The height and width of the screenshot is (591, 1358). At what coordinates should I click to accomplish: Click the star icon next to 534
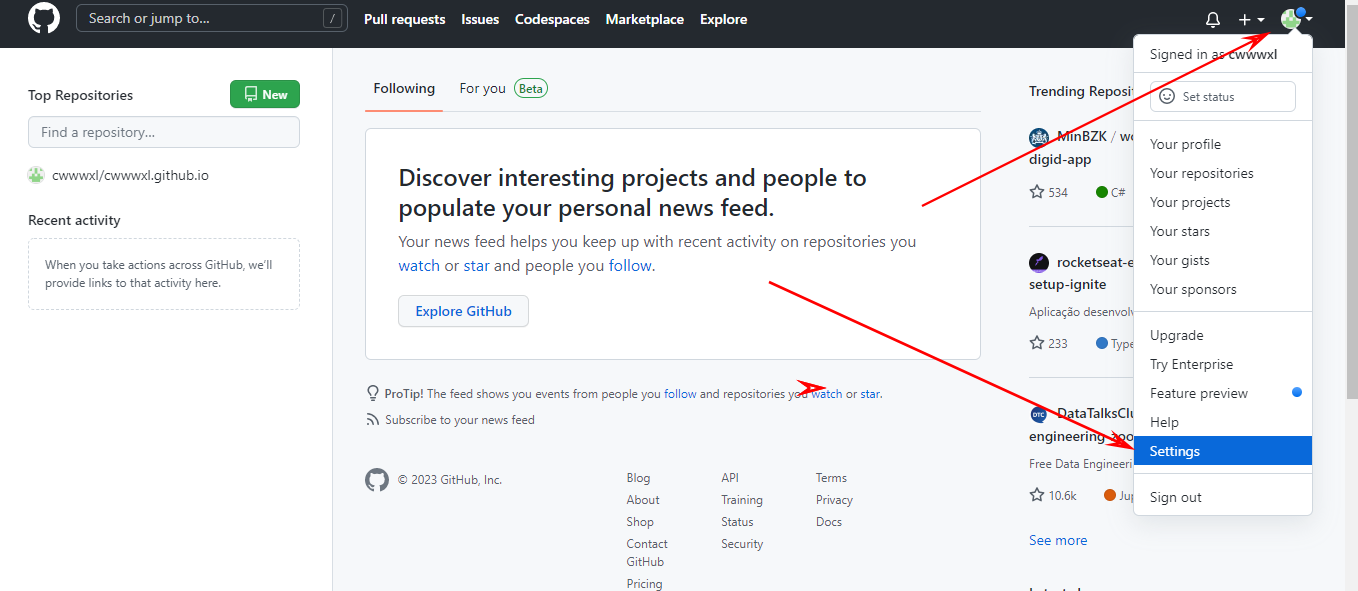[x=1037, y=192]
